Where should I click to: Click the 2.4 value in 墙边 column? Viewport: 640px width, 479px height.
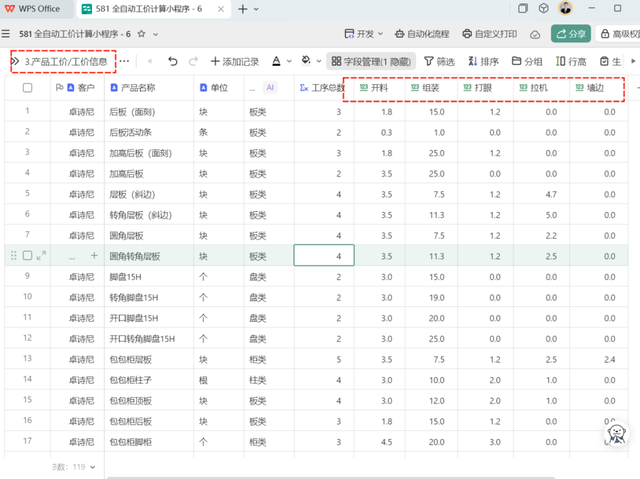(x=609, y=359)
